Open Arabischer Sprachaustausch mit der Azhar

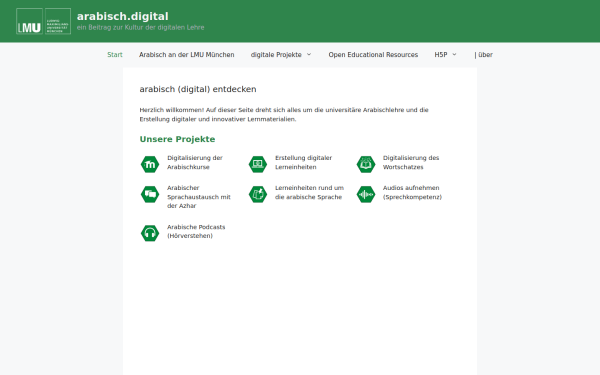pos(199,197)
